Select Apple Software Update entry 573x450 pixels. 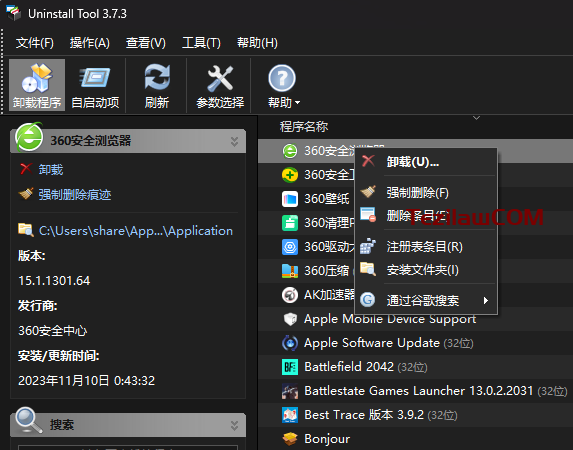(x=415, y=343)
